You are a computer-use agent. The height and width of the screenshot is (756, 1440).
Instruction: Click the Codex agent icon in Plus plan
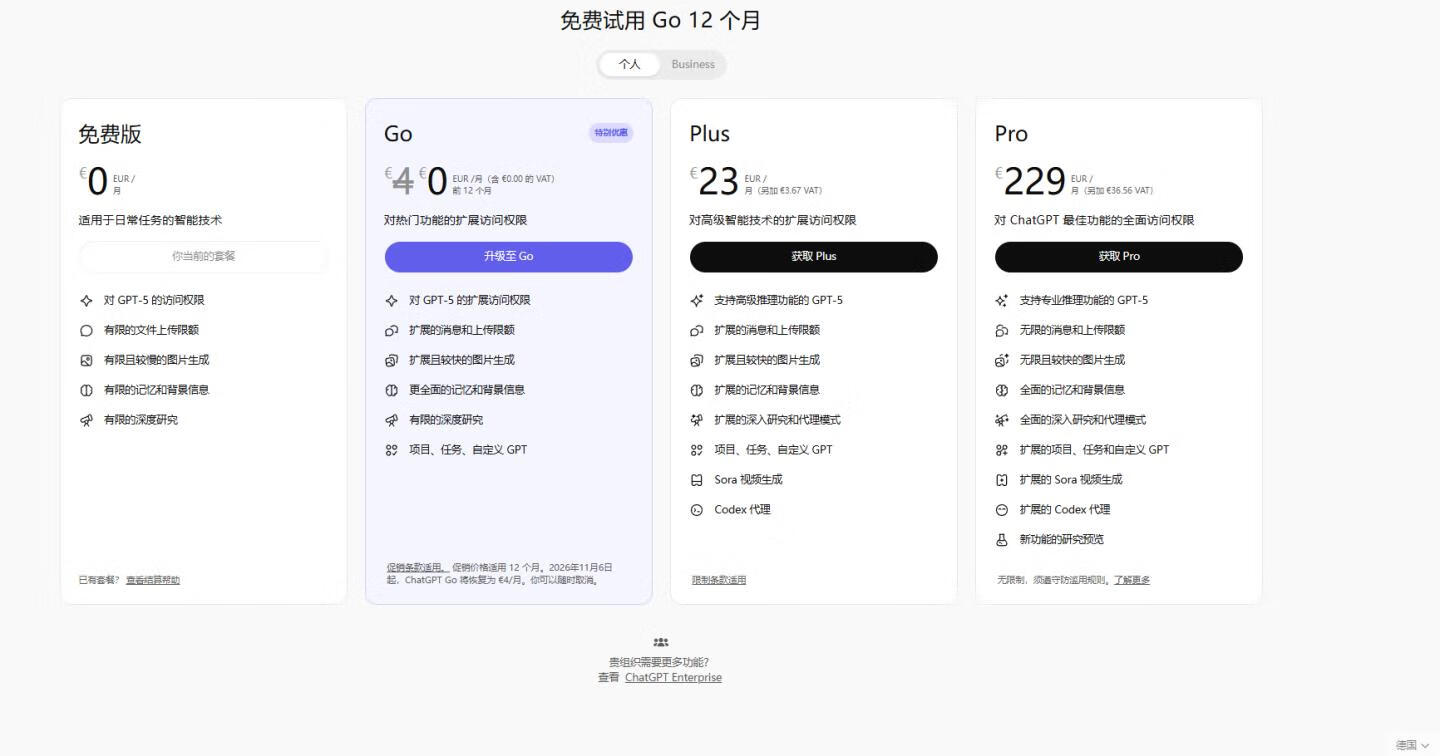point(697,510)
